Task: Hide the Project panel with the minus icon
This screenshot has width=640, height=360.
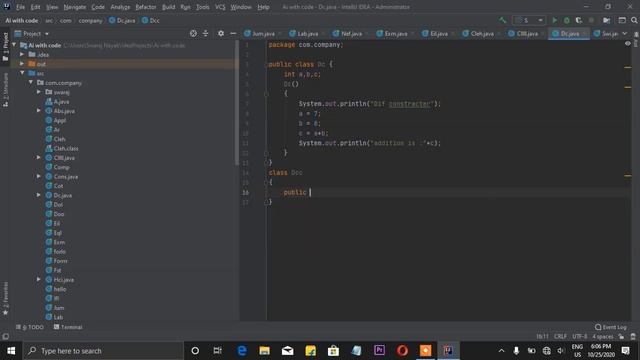Action: click(233, 33)
